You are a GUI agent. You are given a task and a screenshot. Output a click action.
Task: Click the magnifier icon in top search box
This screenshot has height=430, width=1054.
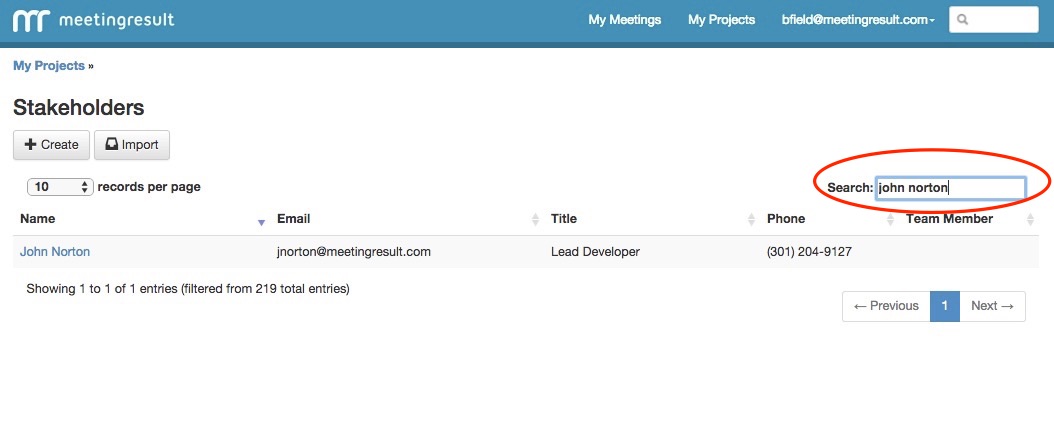click(x=962, y=20)
